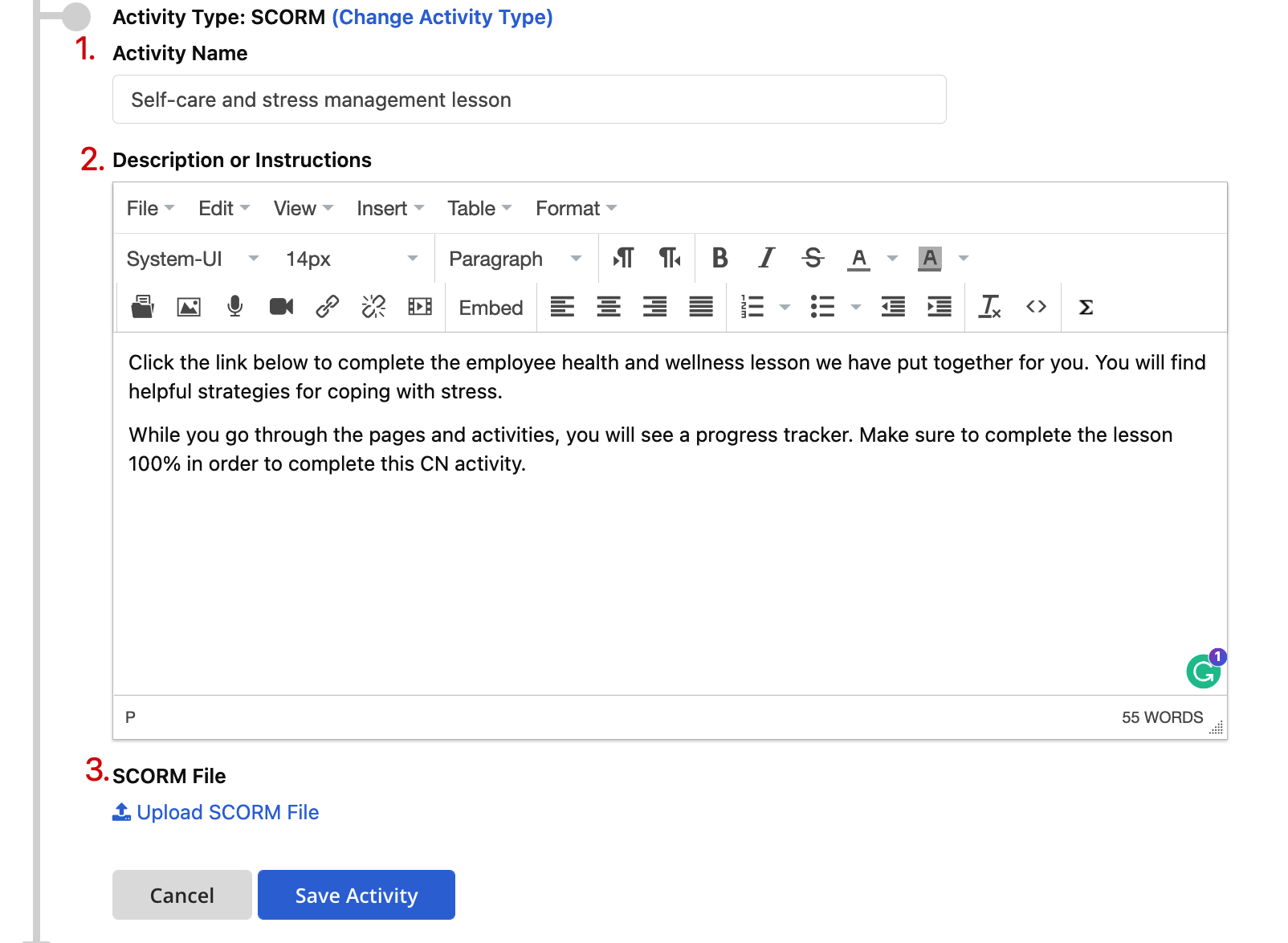The height and width of the screenshot is (943, 1288).
Task: Apply the text color button
Action: 858,258
